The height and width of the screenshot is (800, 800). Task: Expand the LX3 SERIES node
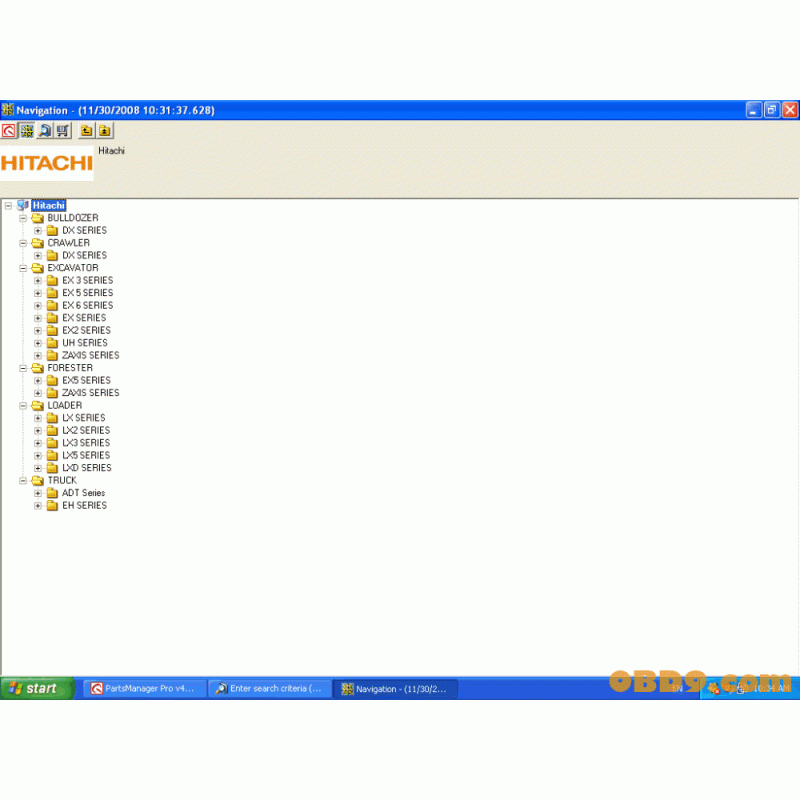click(38, 443)
